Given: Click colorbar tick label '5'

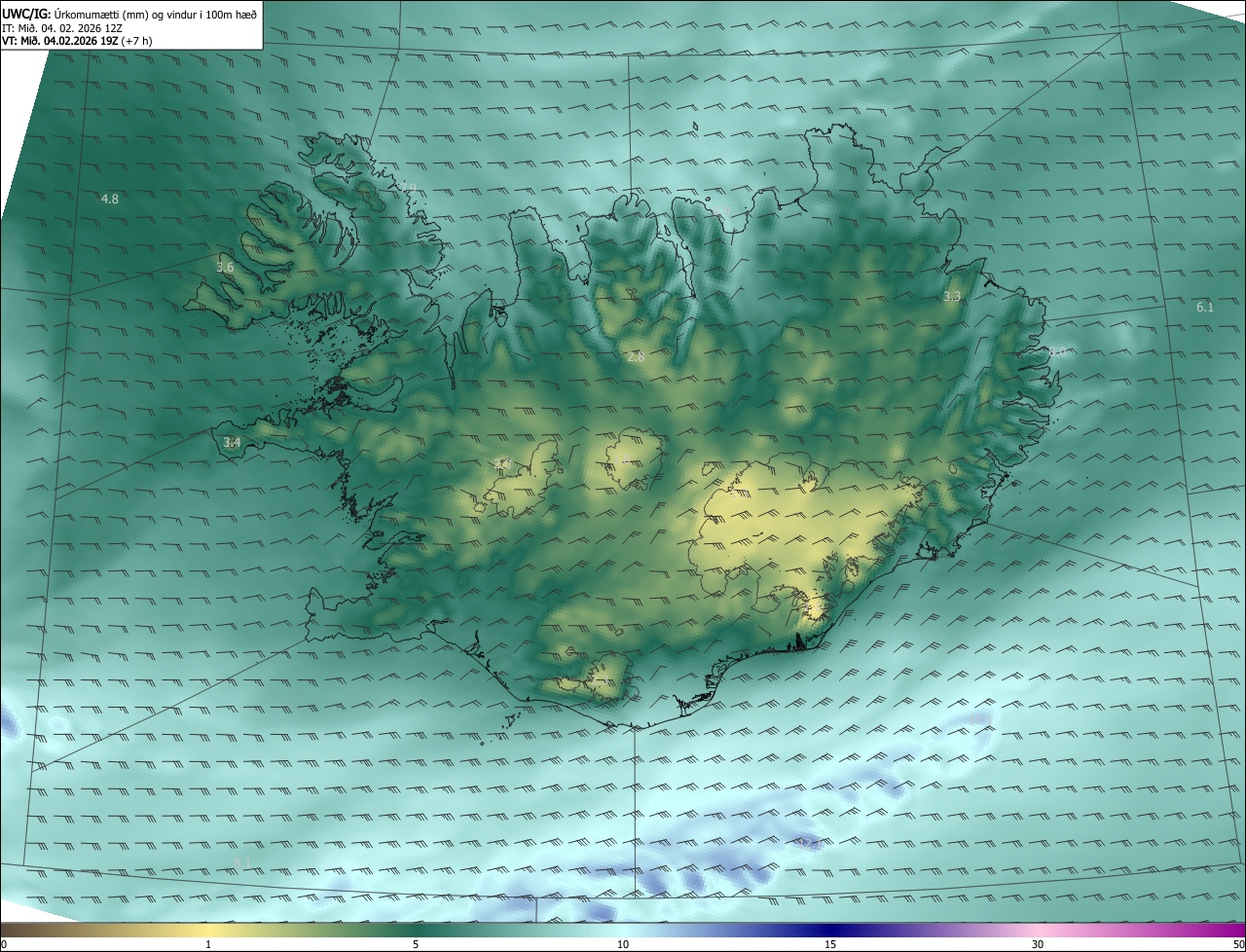Looking at the screenshot, I should pyautogui.click(x=416, y=944).
